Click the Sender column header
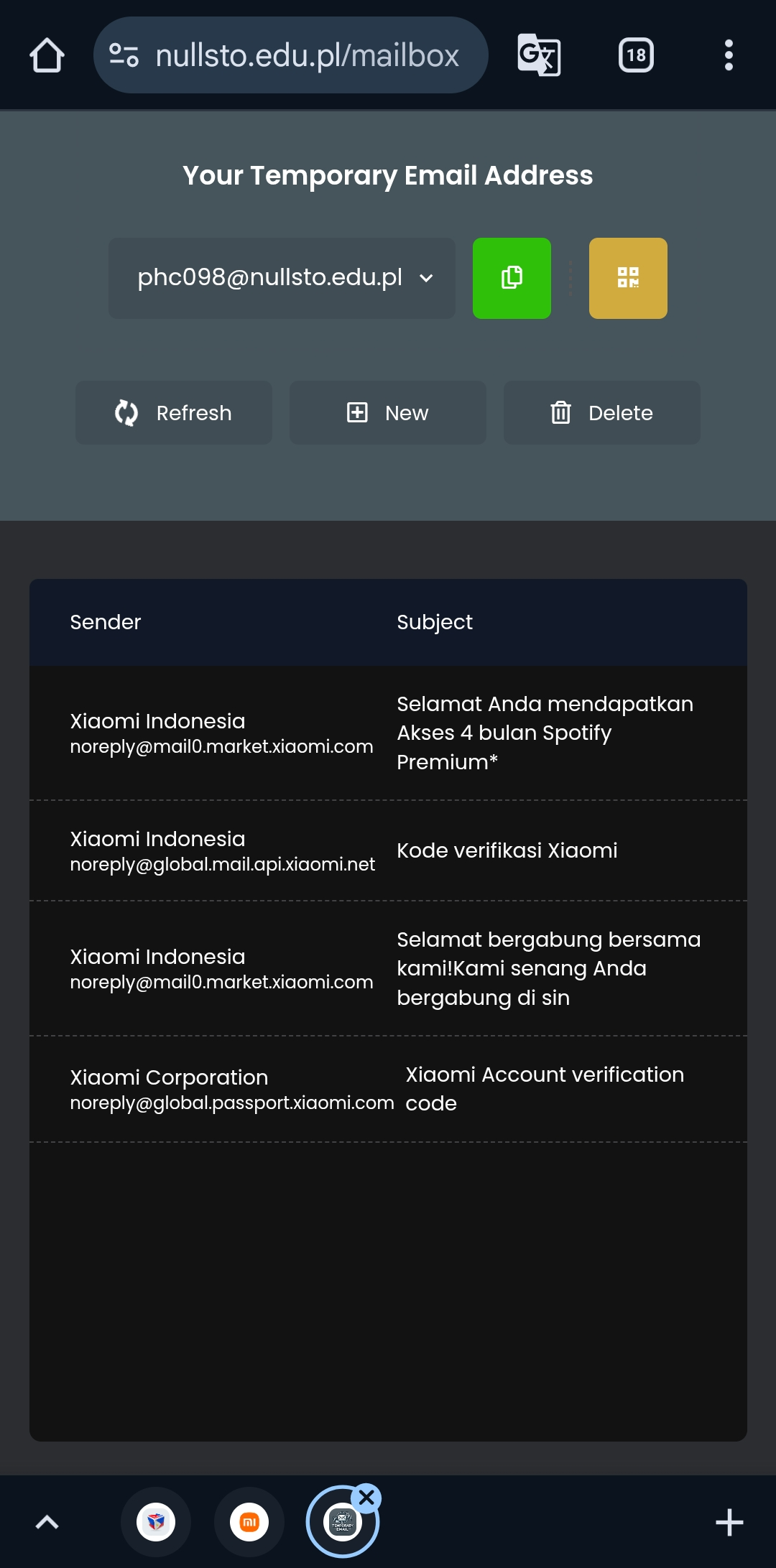 (x=106, y=622)
